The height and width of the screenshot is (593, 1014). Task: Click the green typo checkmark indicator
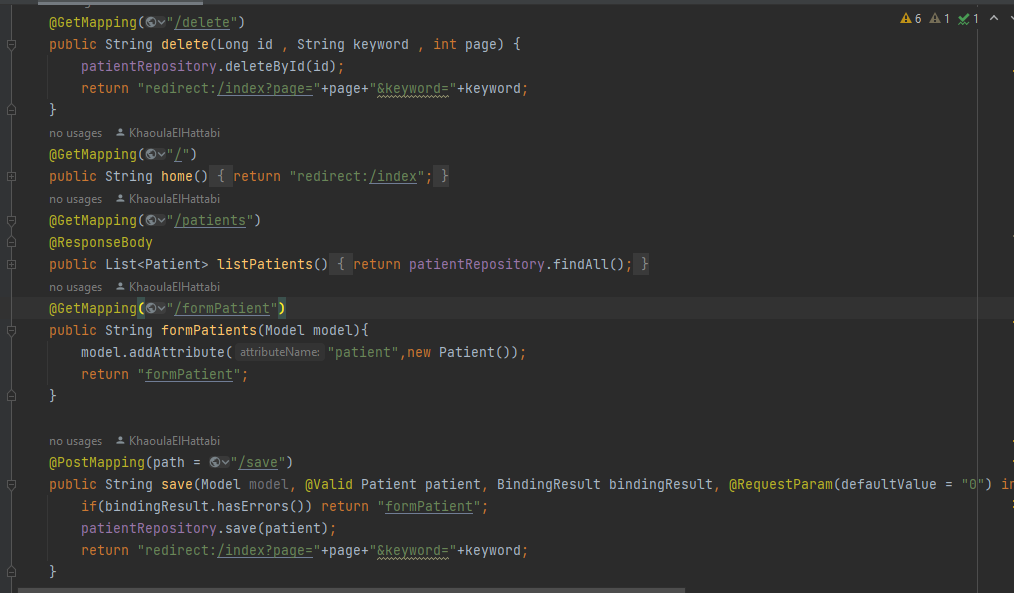[x=964, y=18]
